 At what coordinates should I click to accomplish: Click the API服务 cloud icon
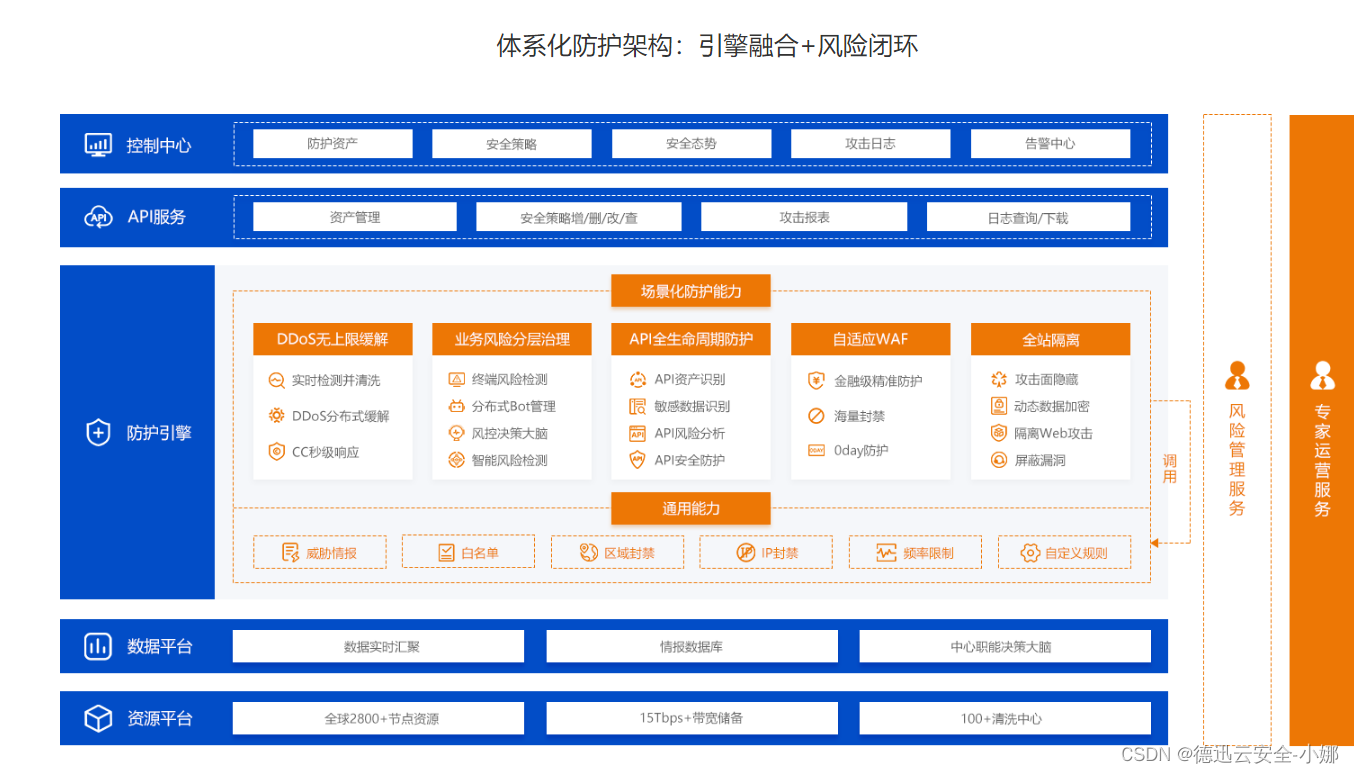pos(98,217)
